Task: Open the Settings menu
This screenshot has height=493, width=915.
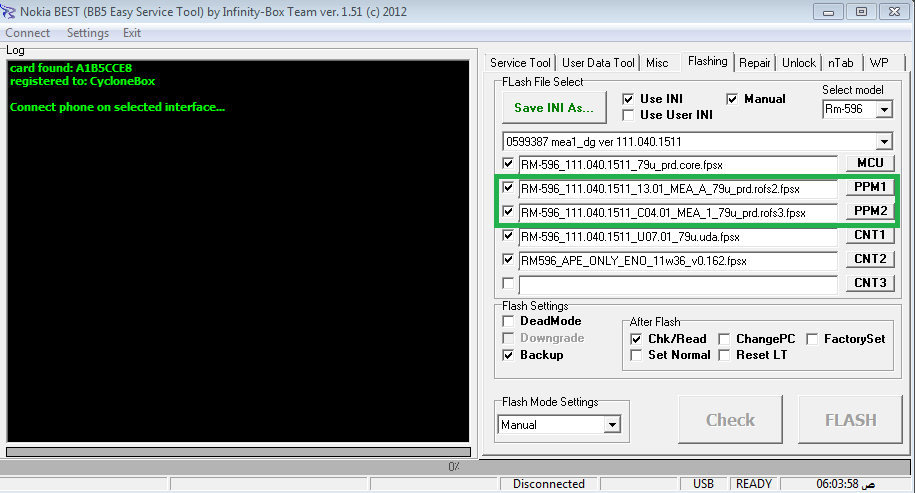Action: click(x=88, y=33)
